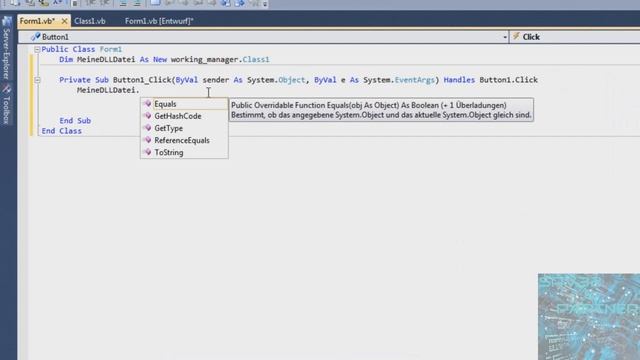Screen dimensions: 640x360
Task: Close the Form1.vb* tab
Action: click(x=64, y=21)
